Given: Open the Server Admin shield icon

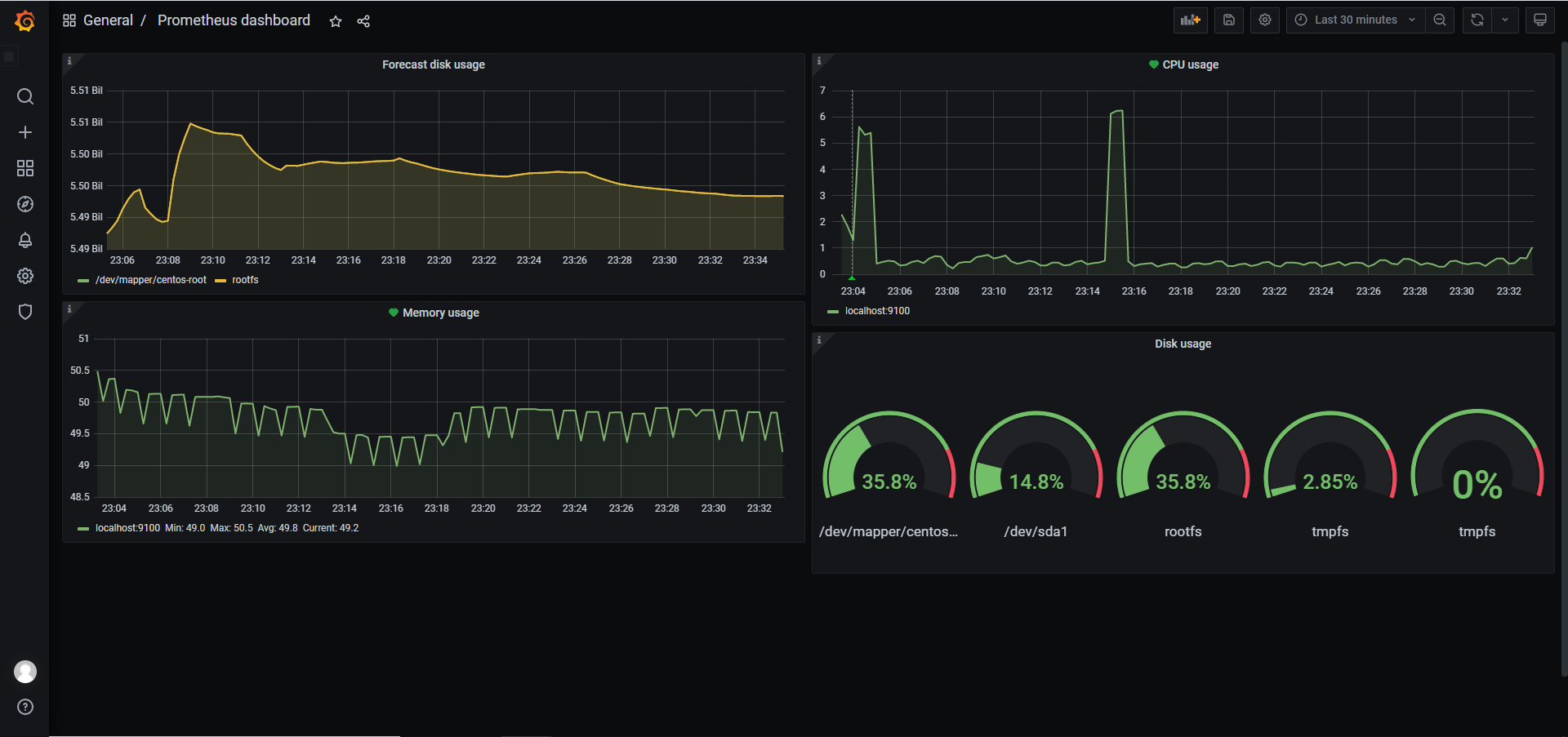Looking at the screenshot, I should pos(25,312).
